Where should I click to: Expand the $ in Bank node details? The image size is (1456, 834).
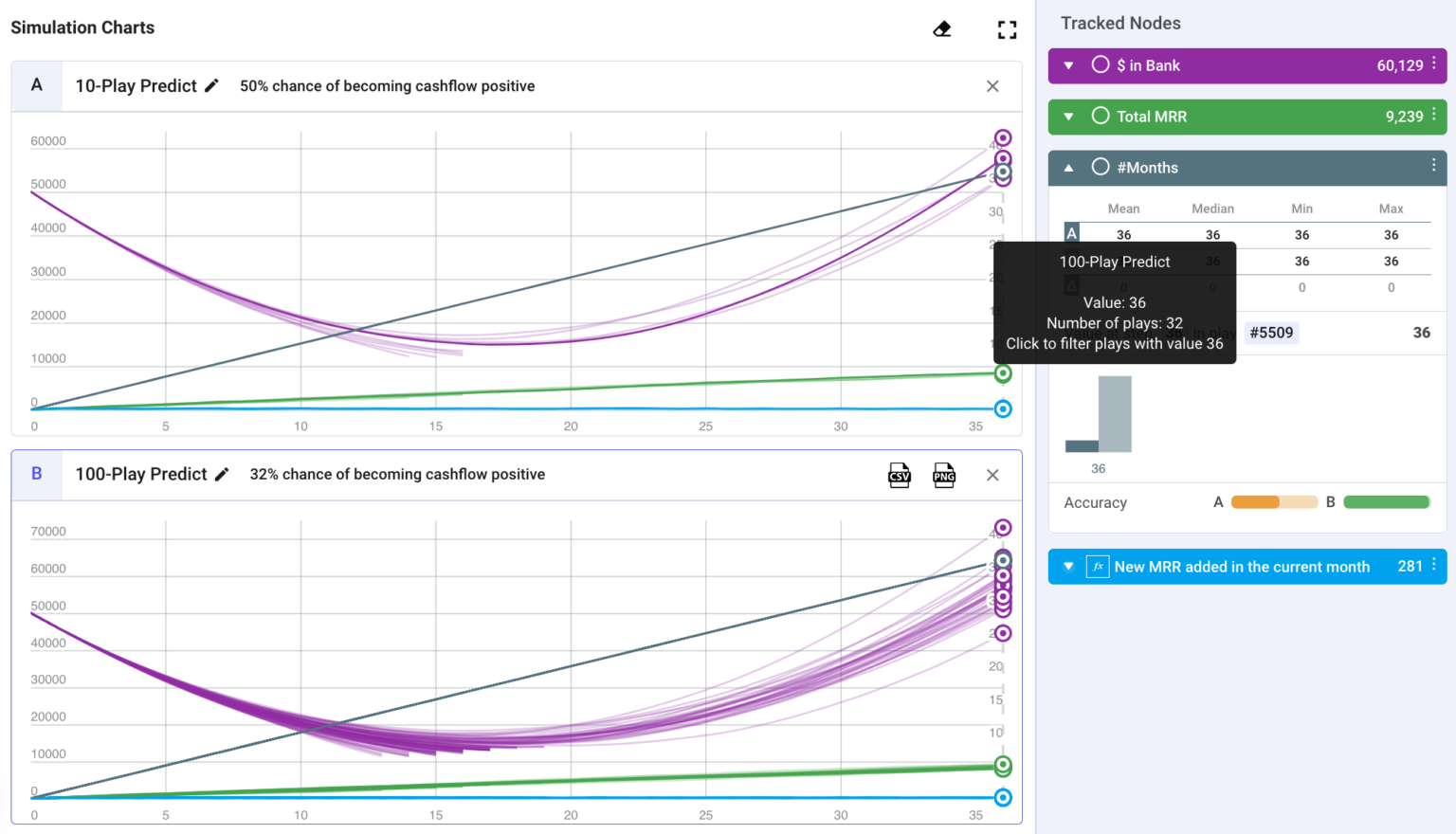[x=1068, y=64]
